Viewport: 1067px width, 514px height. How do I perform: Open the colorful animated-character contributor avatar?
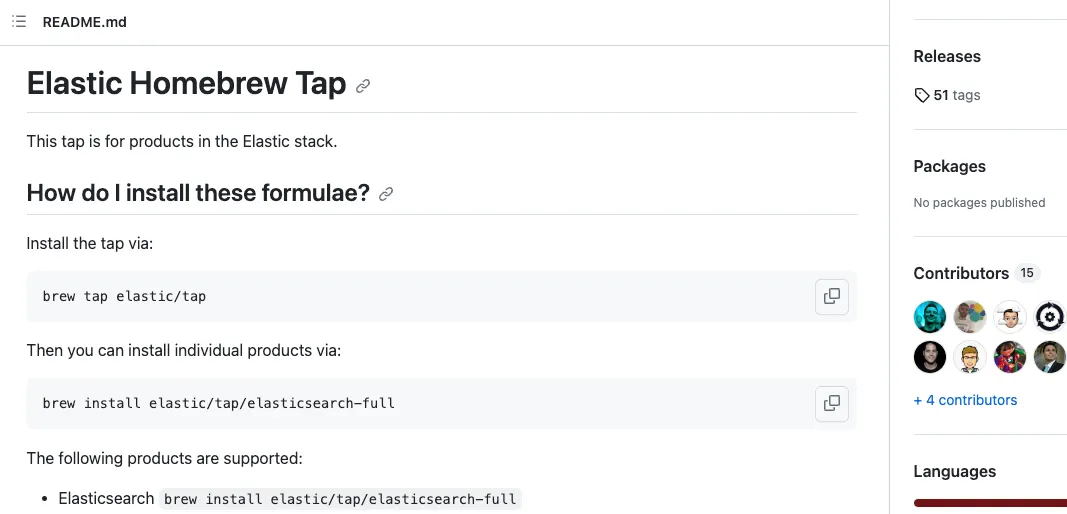[x=1010, y=357]
